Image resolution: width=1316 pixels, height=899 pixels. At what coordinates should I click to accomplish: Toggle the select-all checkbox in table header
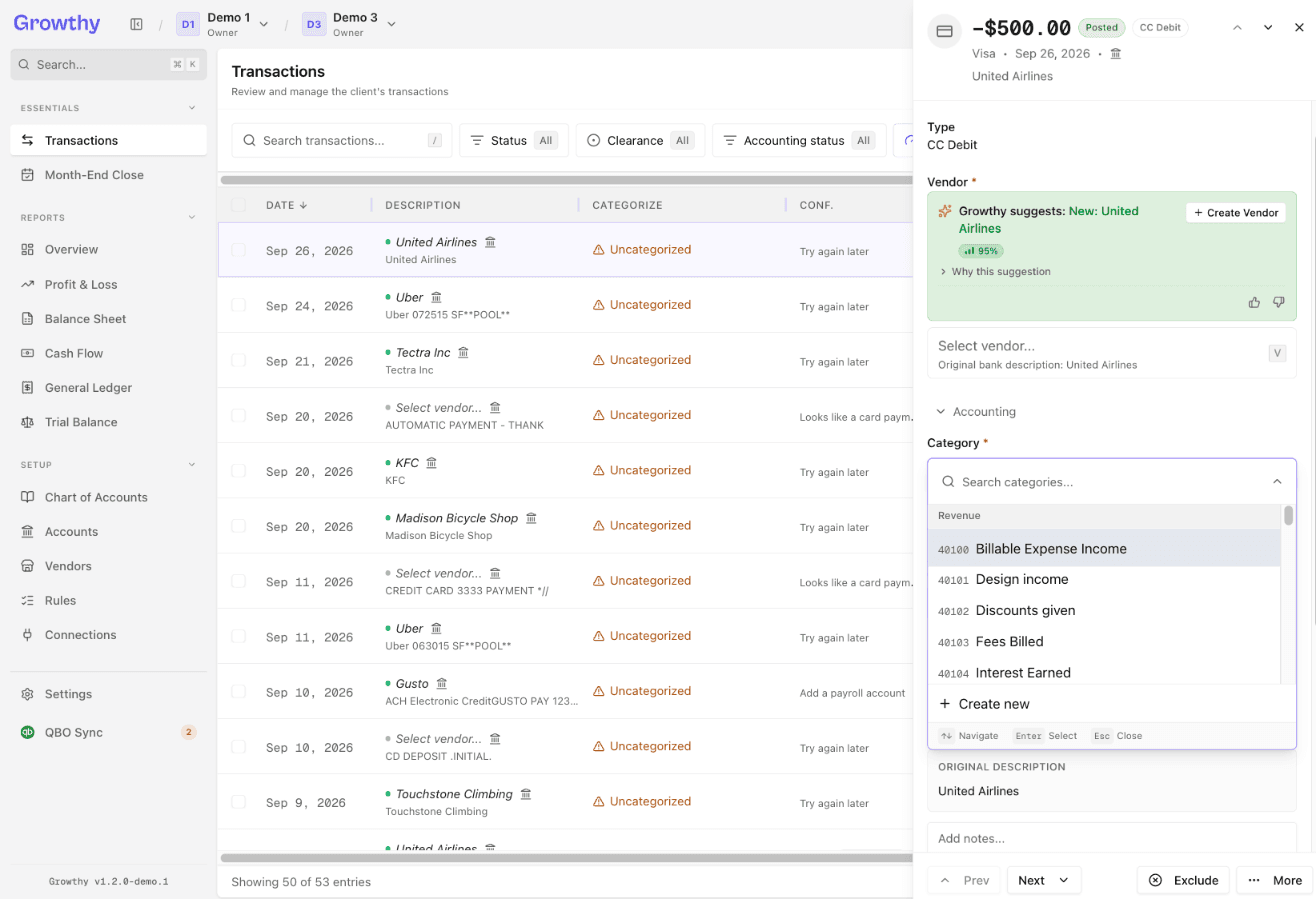pyautogui.click(x=238, y=205)
